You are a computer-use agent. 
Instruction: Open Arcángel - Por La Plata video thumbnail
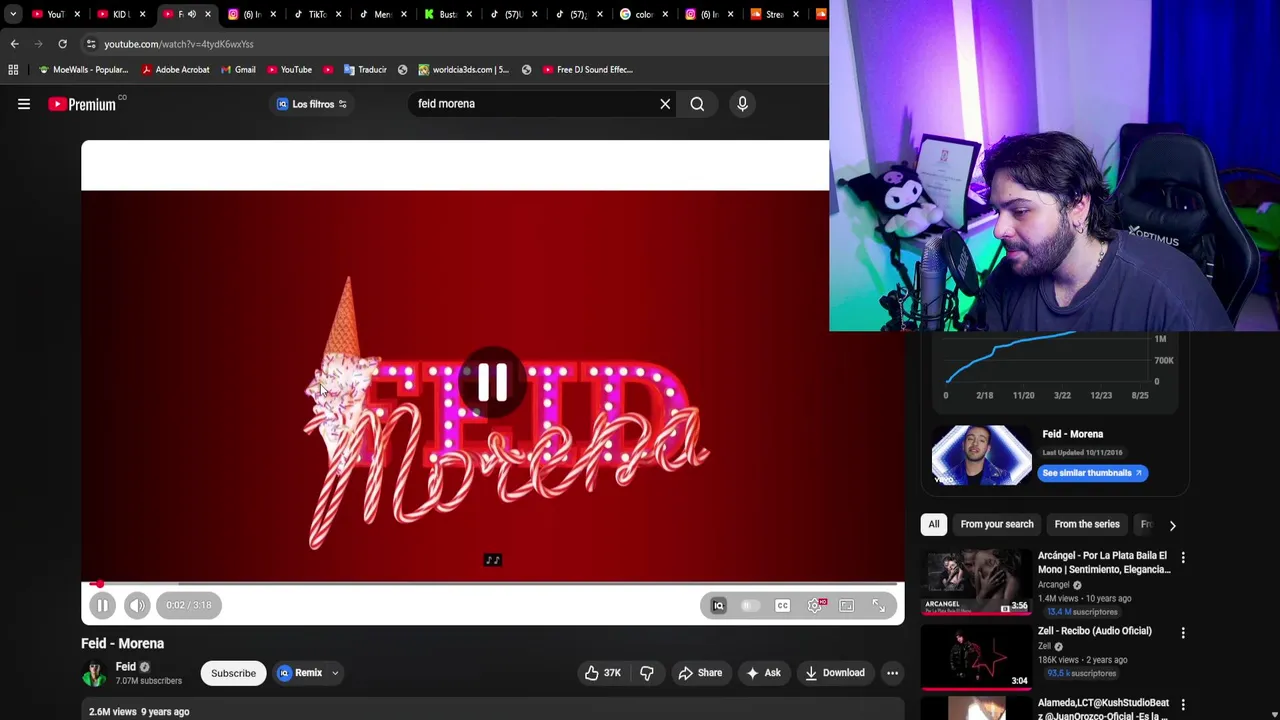tap(976, 581)
